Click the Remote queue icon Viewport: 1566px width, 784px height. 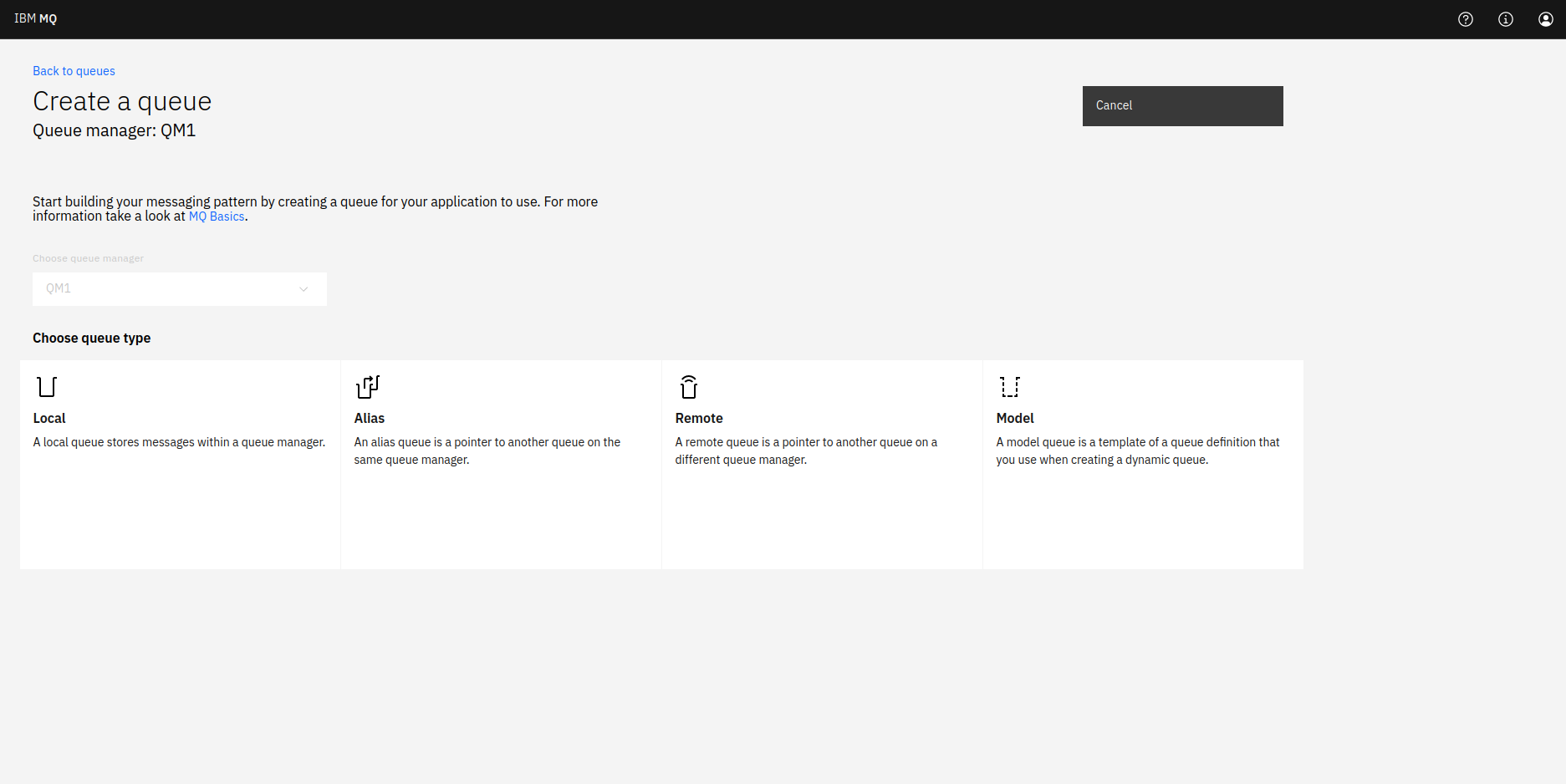(689, 387)
